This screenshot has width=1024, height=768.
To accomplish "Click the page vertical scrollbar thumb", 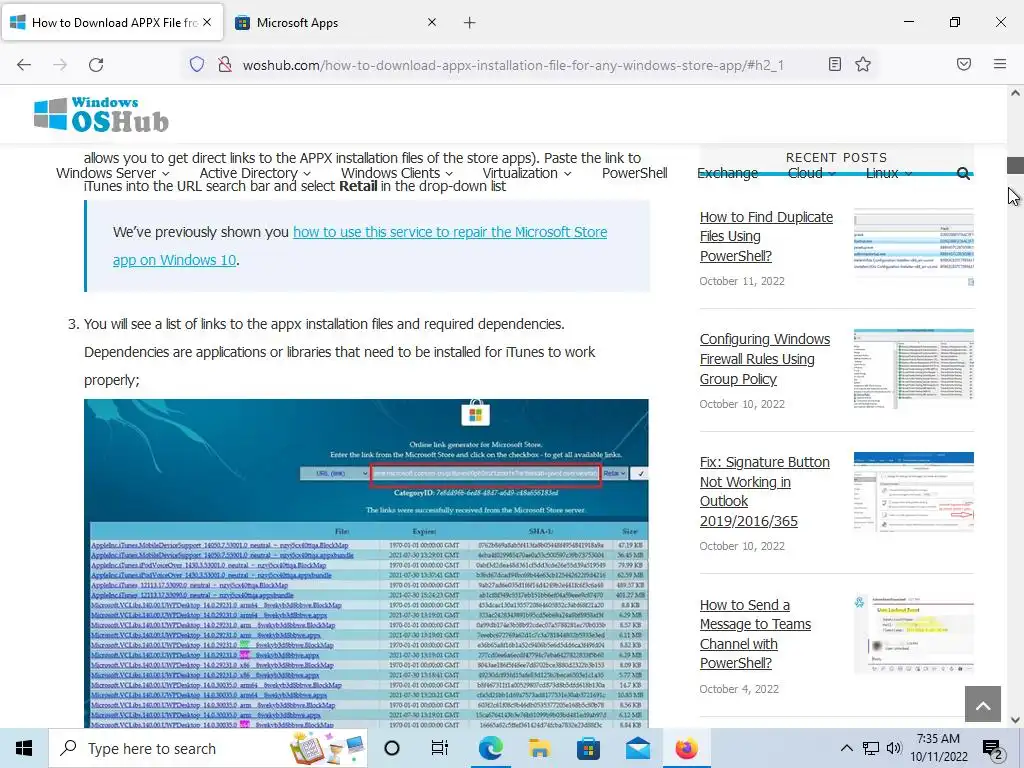I will coord(1015,165).
